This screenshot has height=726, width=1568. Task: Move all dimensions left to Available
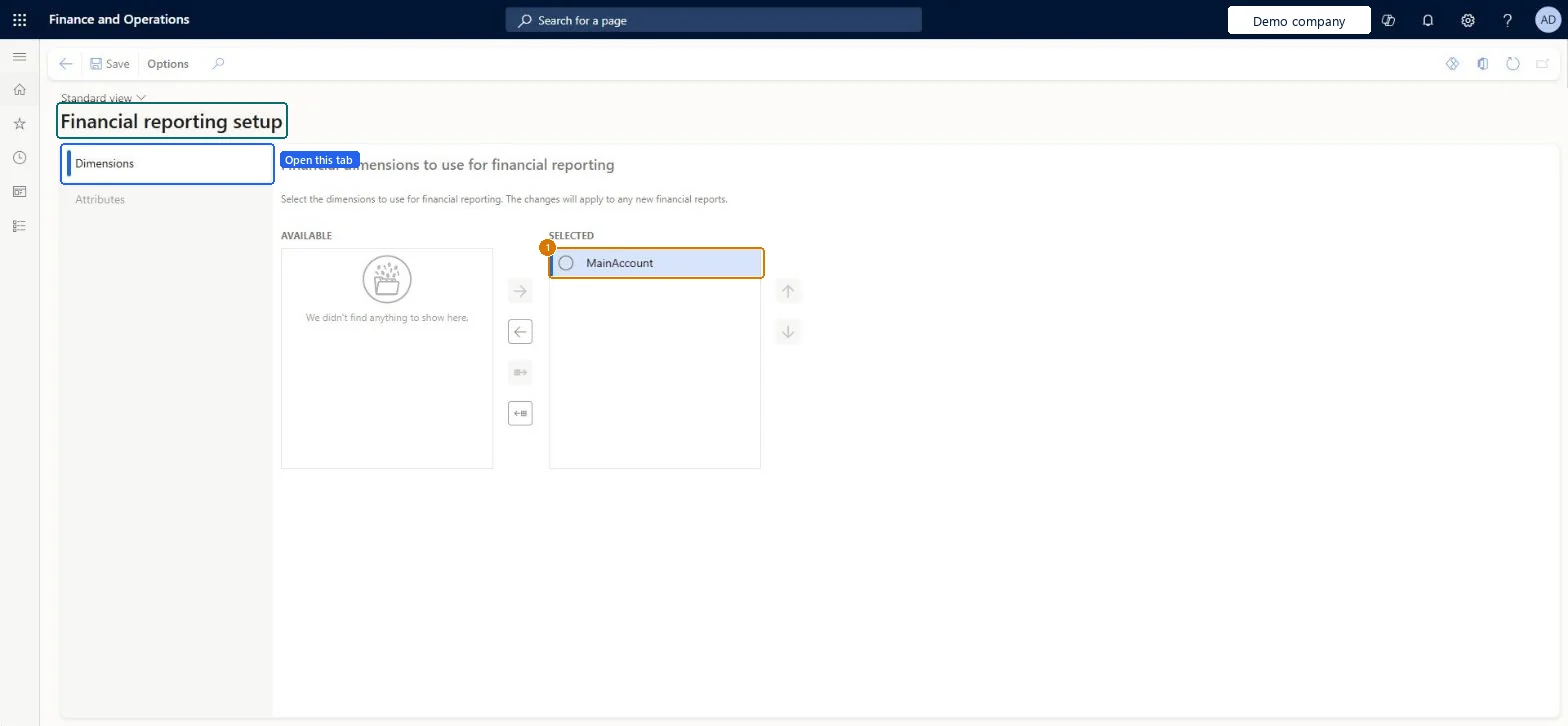[x=520, y=413]
